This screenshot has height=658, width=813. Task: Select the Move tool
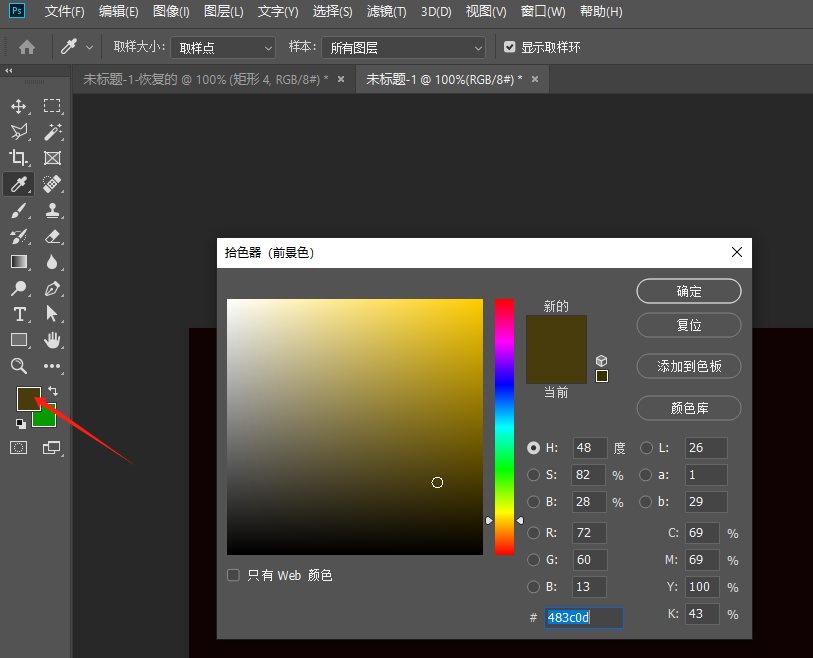[x=19, y=106]
